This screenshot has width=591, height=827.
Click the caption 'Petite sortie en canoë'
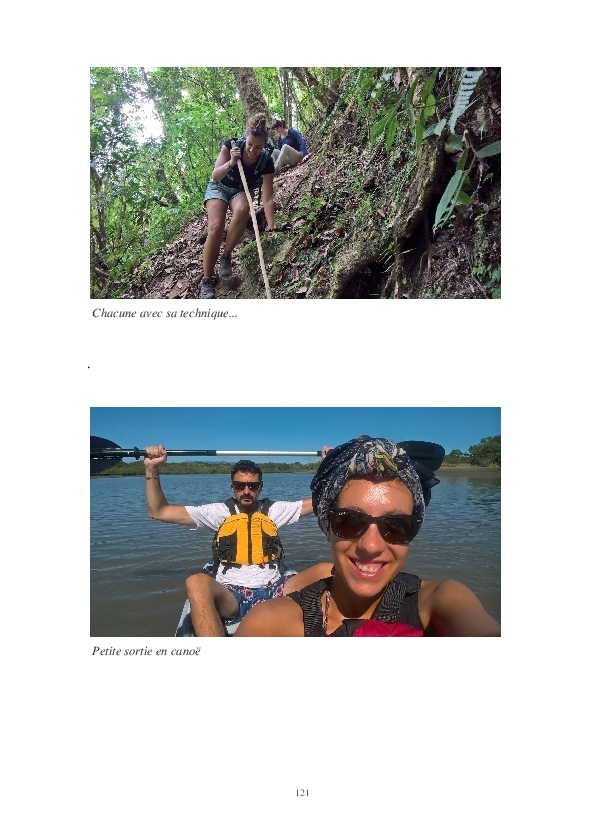tap(146, 651)
